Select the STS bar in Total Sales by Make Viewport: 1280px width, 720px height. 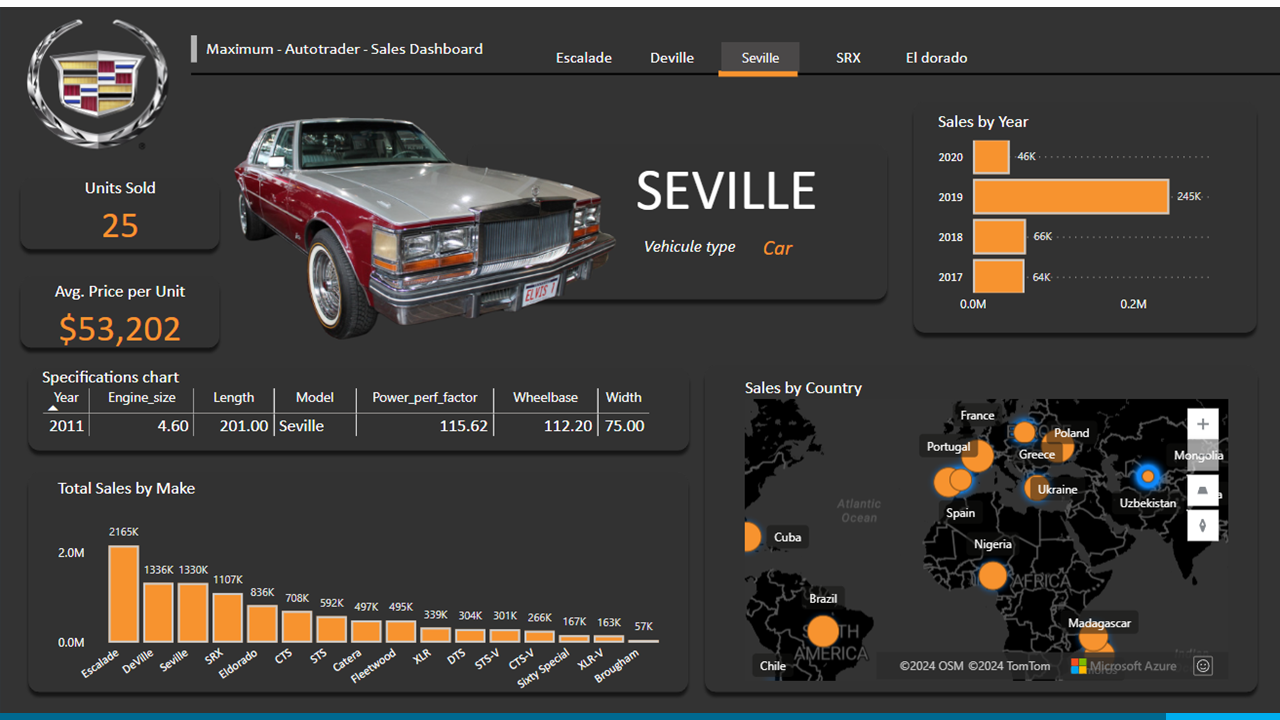click(x=331, y=629)
